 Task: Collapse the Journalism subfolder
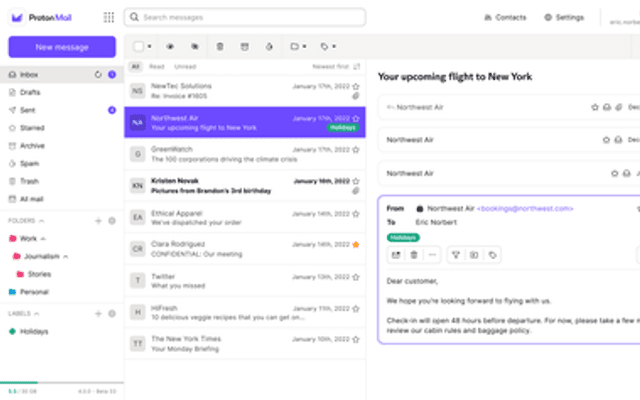point(65,257)
